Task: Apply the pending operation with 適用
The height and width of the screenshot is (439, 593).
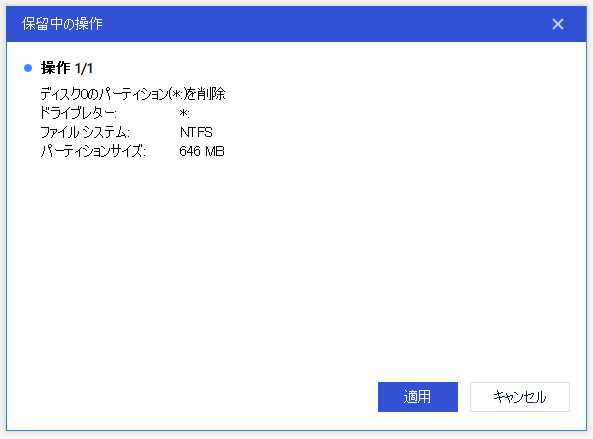Action: tap(418, 397)
